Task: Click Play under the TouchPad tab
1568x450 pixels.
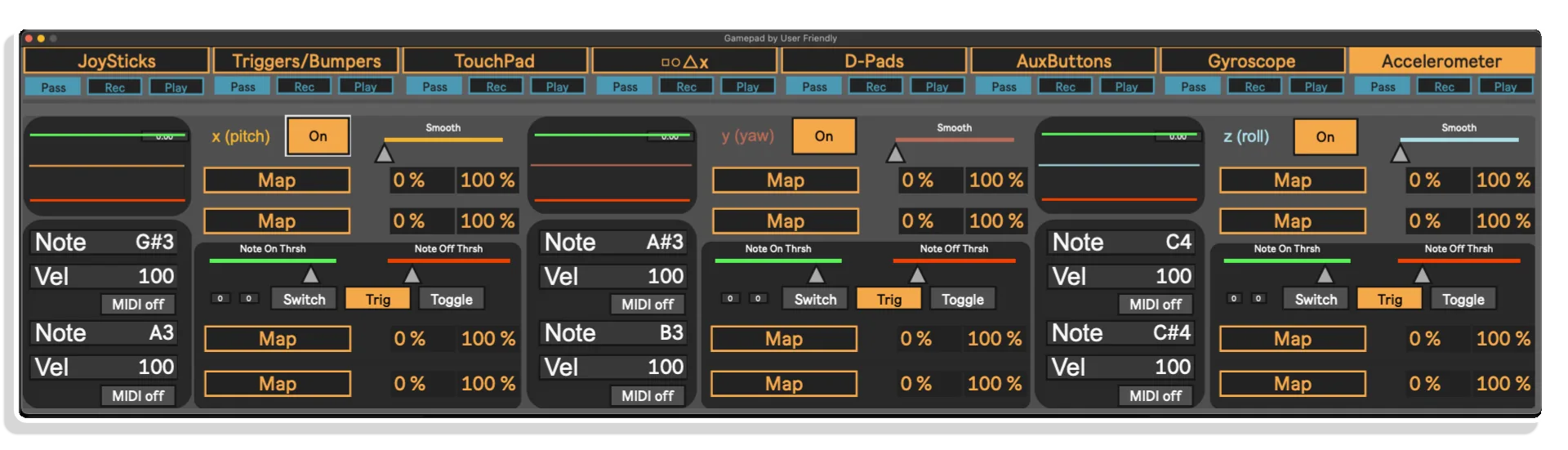Action: click(557, 87)
